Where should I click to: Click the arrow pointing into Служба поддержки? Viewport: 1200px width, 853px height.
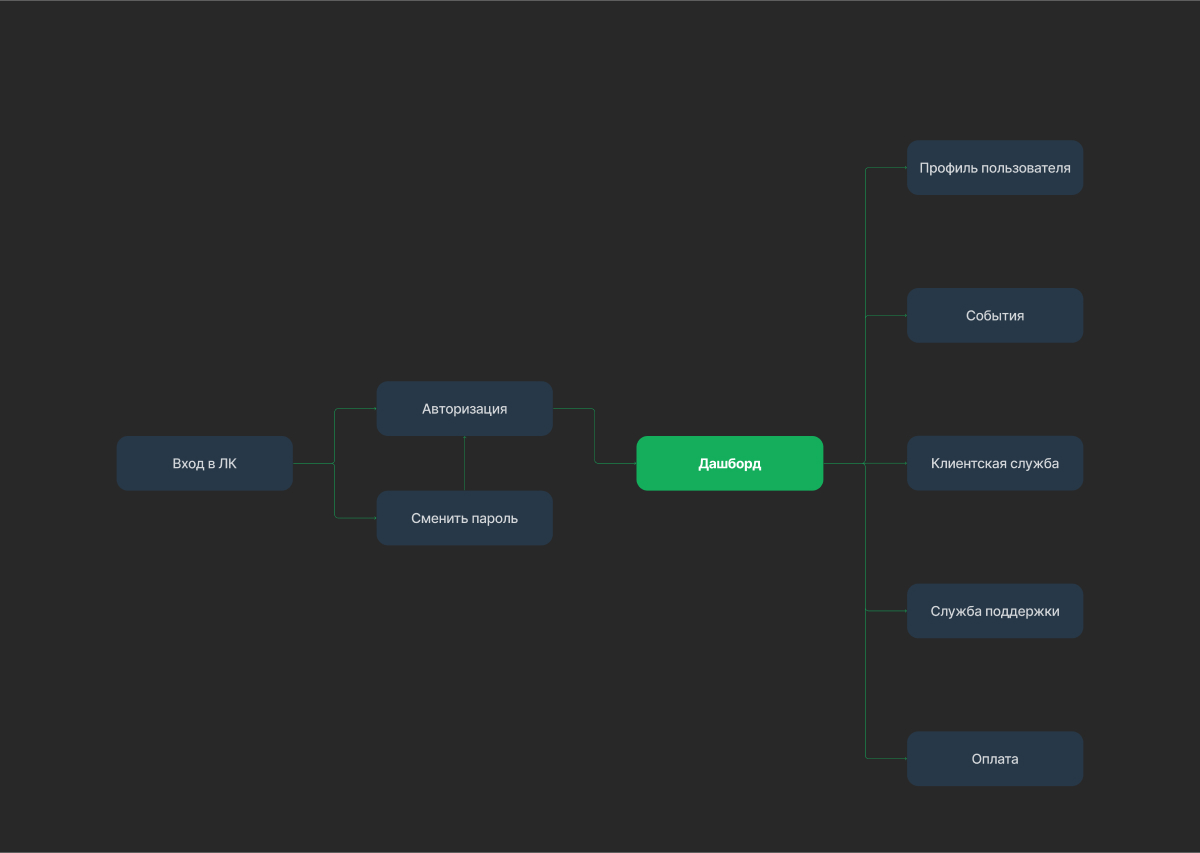point(886,611)
